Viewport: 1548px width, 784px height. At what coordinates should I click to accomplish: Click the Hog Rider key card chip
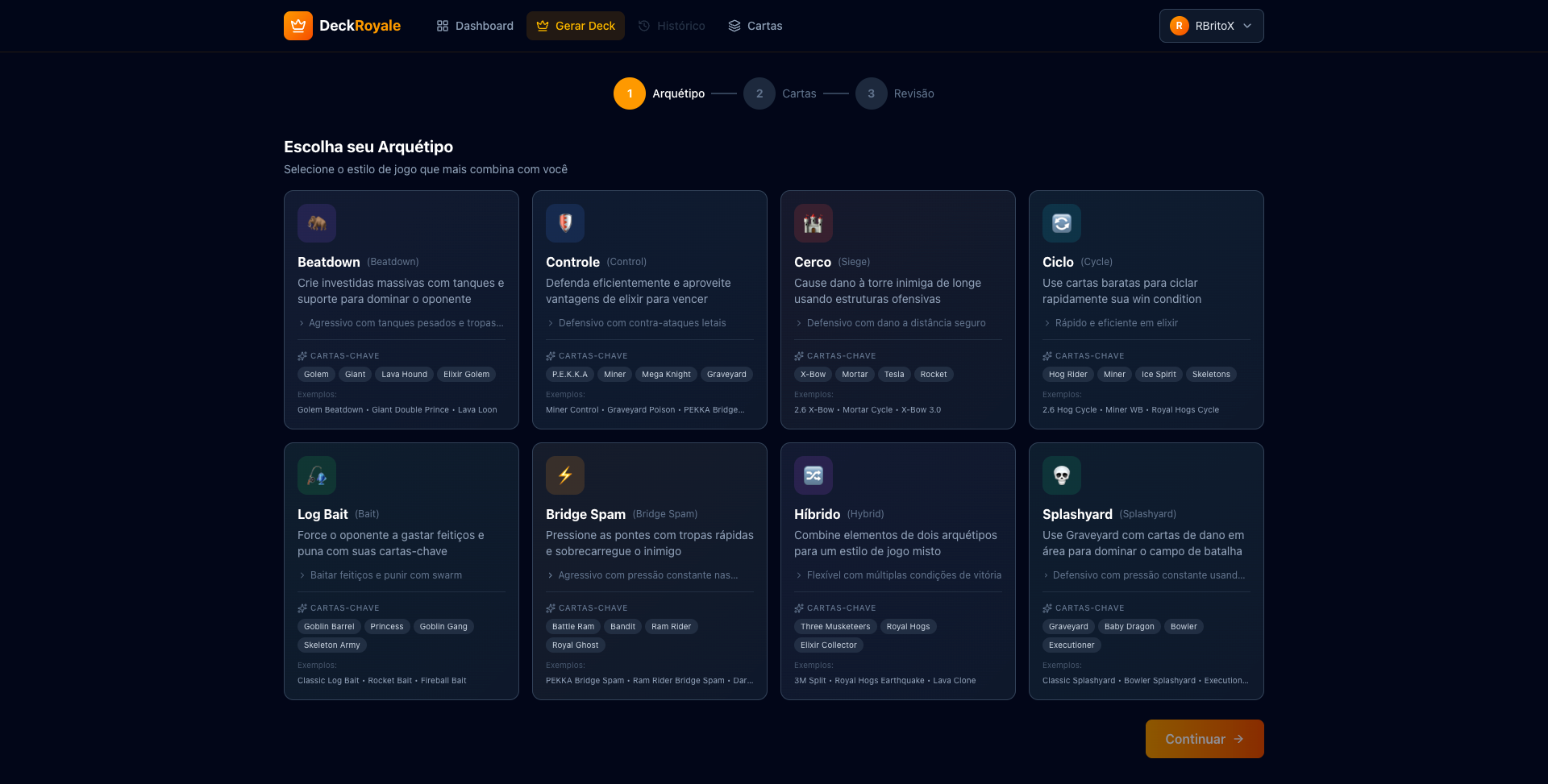[1067, 375]
